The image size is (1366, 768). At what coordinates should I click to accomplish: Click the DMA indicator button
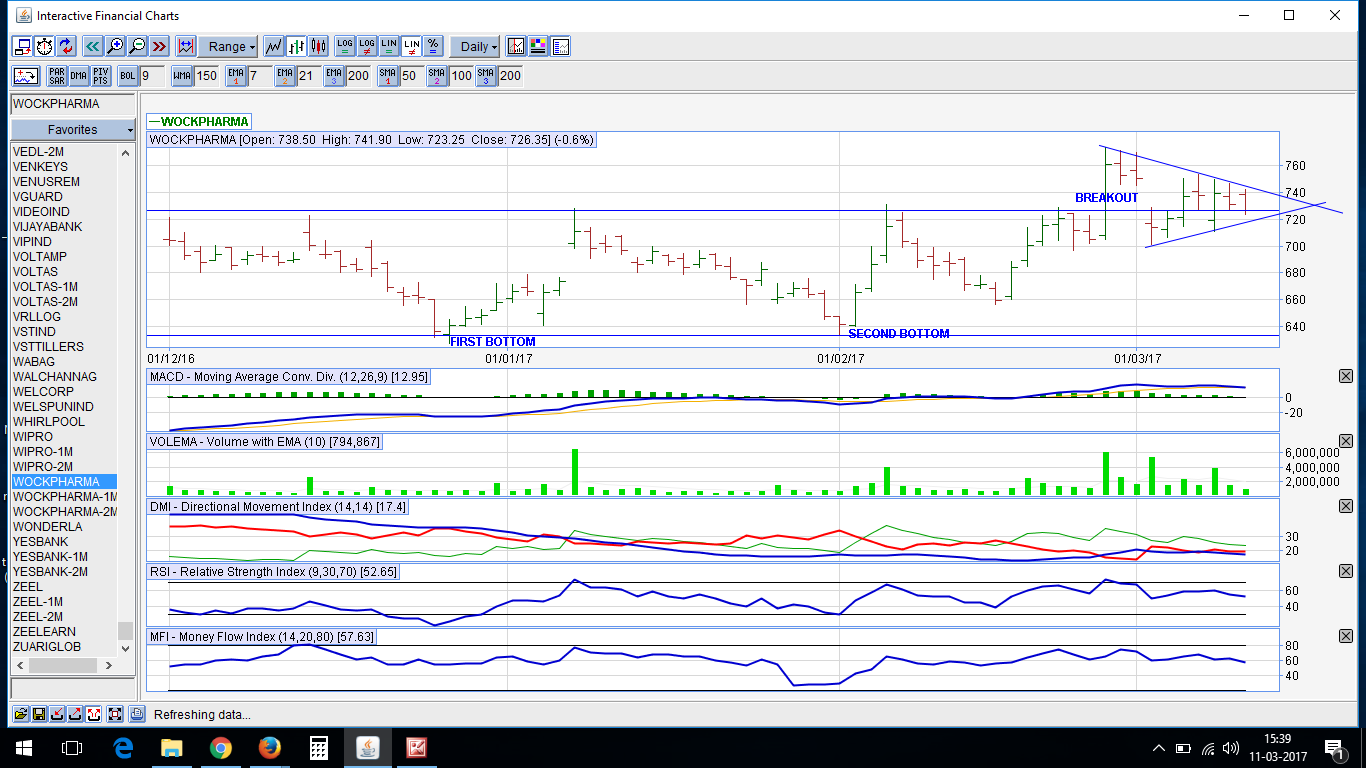(78, 75)
